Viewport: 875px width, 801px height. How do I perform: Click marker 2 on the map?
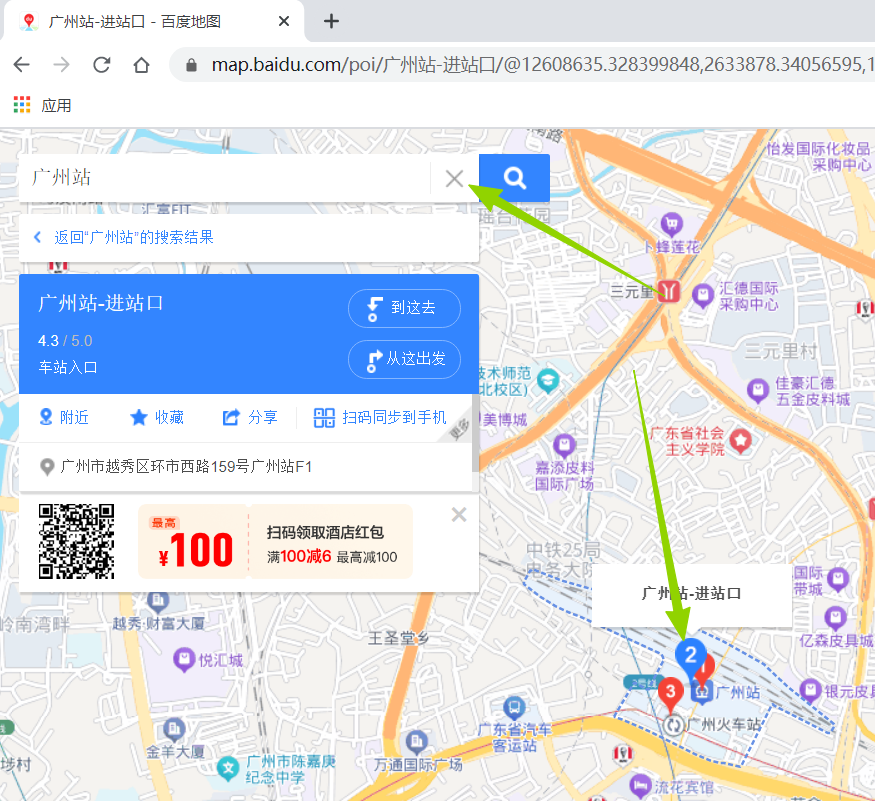692,655
